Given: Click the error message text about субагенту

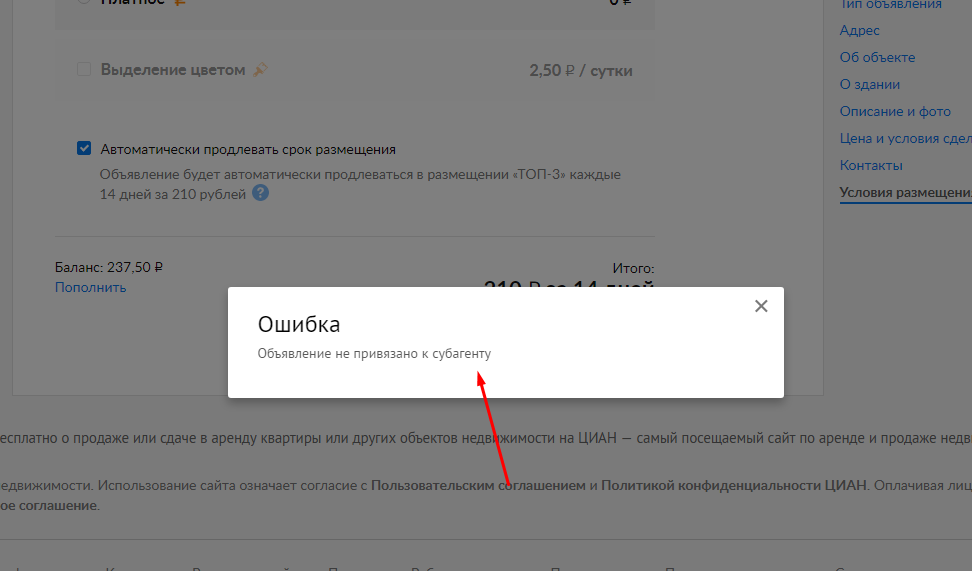Looking at the screenshot, I should pos(374,353).
